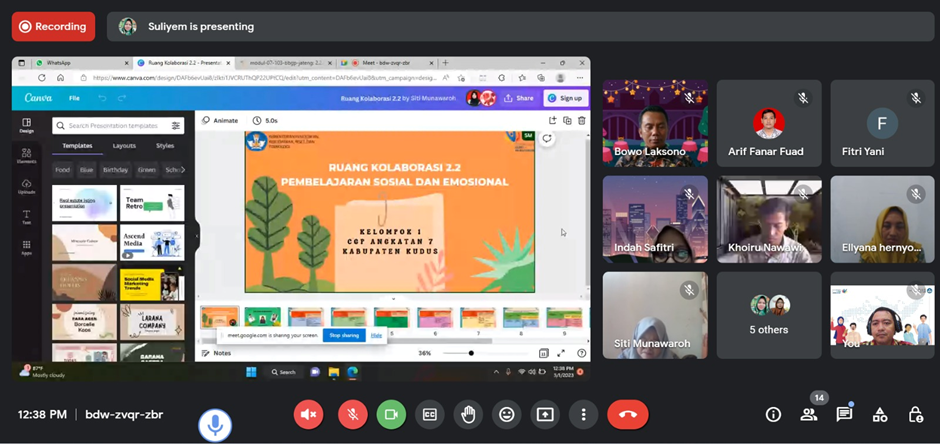
Task: Raise hand in the meeting
Action: click(x=468, y=415)
